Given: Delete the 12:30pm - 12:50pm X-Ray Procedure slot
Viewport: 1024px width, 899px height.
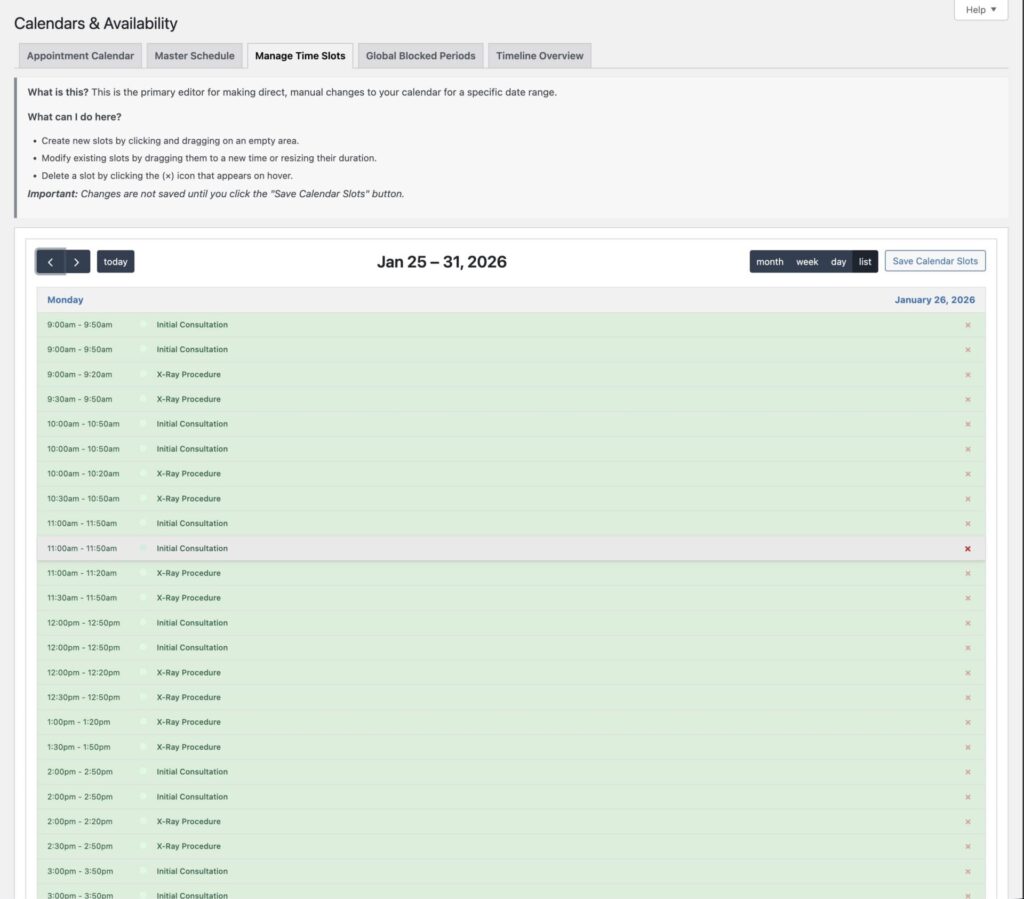Looking at the screenshot, I should pos(967,698).
